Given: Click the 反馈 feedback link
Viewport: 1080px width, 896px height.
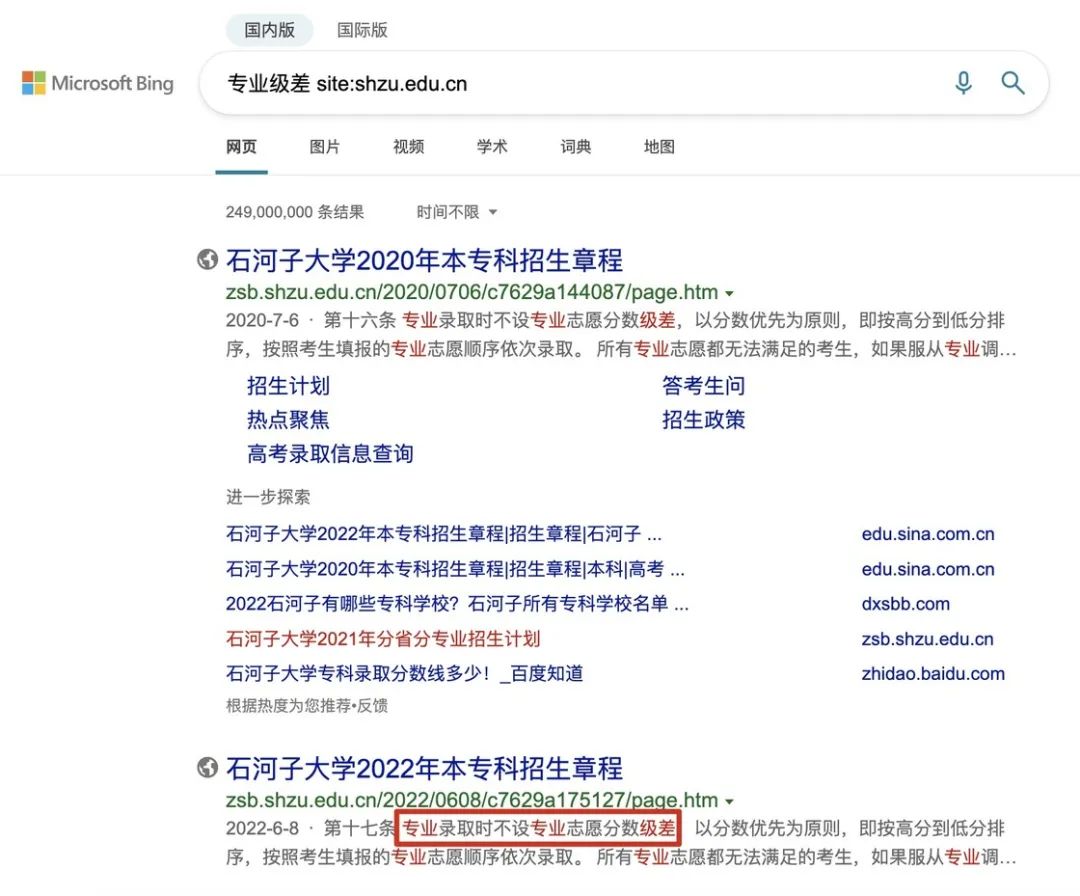Looking at the screenshot, I should tap(372, 705).
